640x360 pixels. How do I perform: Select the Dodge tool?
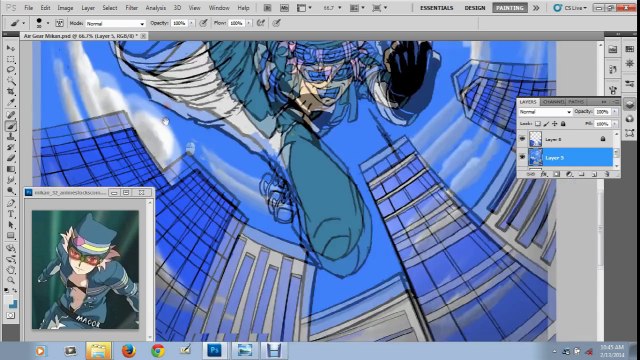(x=11, y=190)
